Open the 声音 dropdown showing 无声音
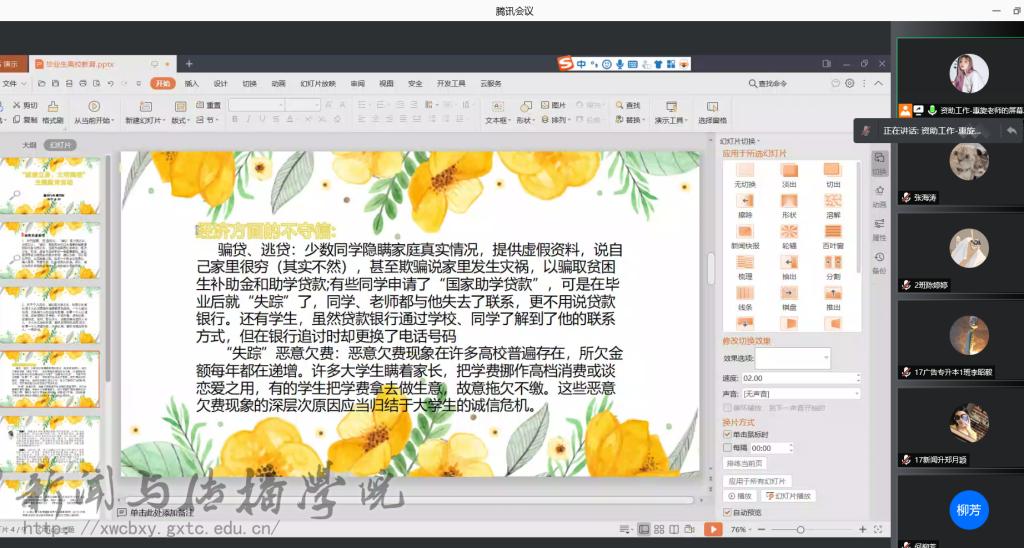Viewport: 1024px width, 548px height. pos(801,394)
